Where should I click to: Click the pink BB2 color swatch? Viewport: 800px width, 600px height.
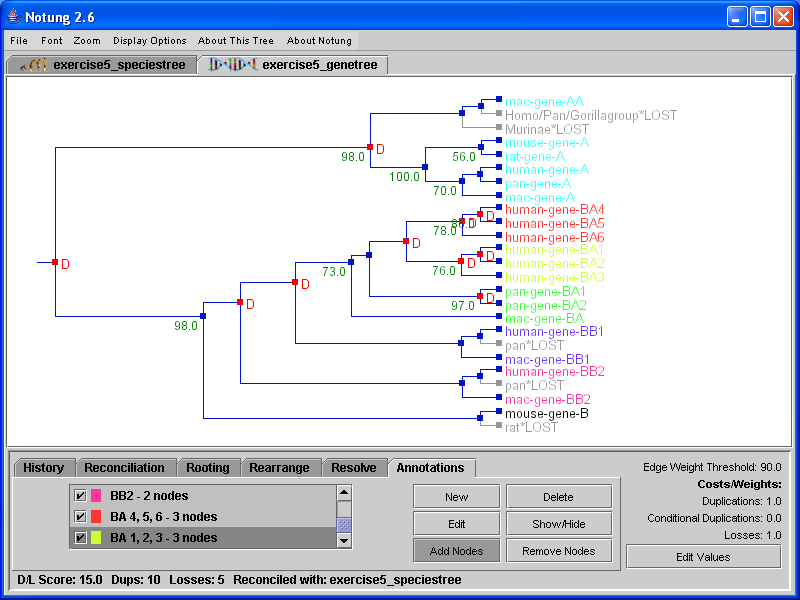click(97, 496)
